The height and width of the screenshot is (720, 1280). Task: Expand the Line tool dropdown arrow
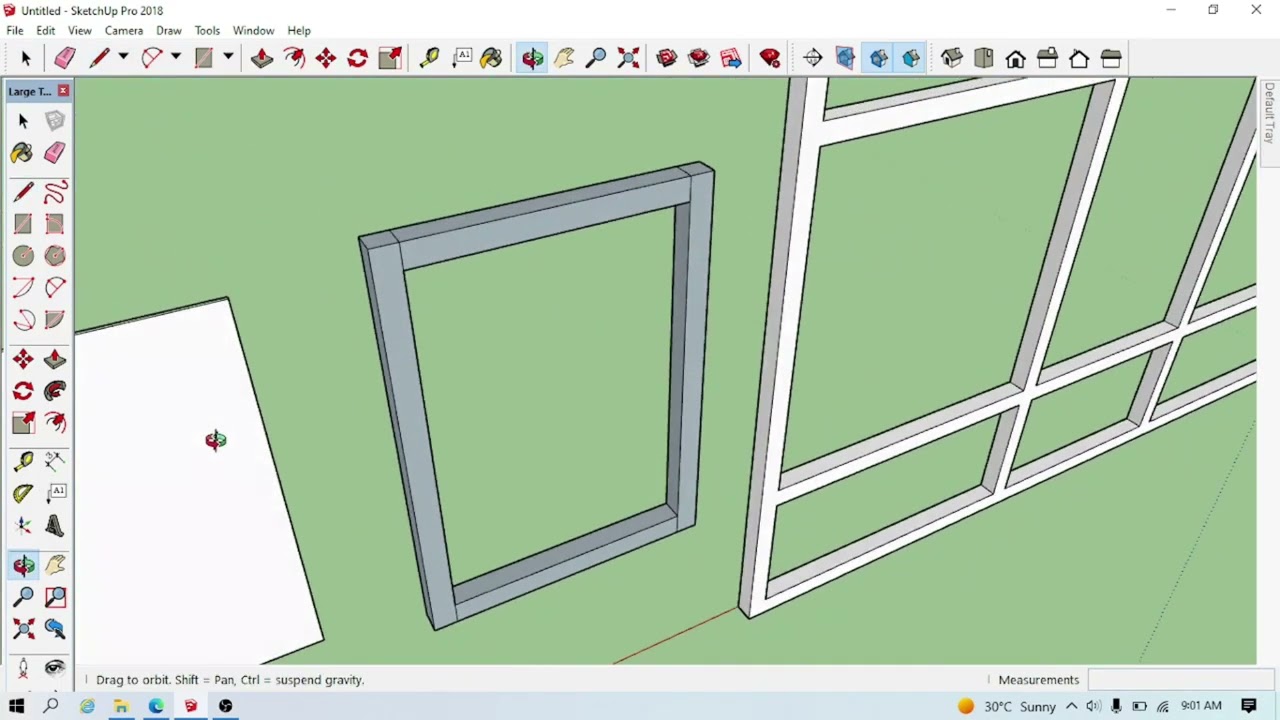123,58
